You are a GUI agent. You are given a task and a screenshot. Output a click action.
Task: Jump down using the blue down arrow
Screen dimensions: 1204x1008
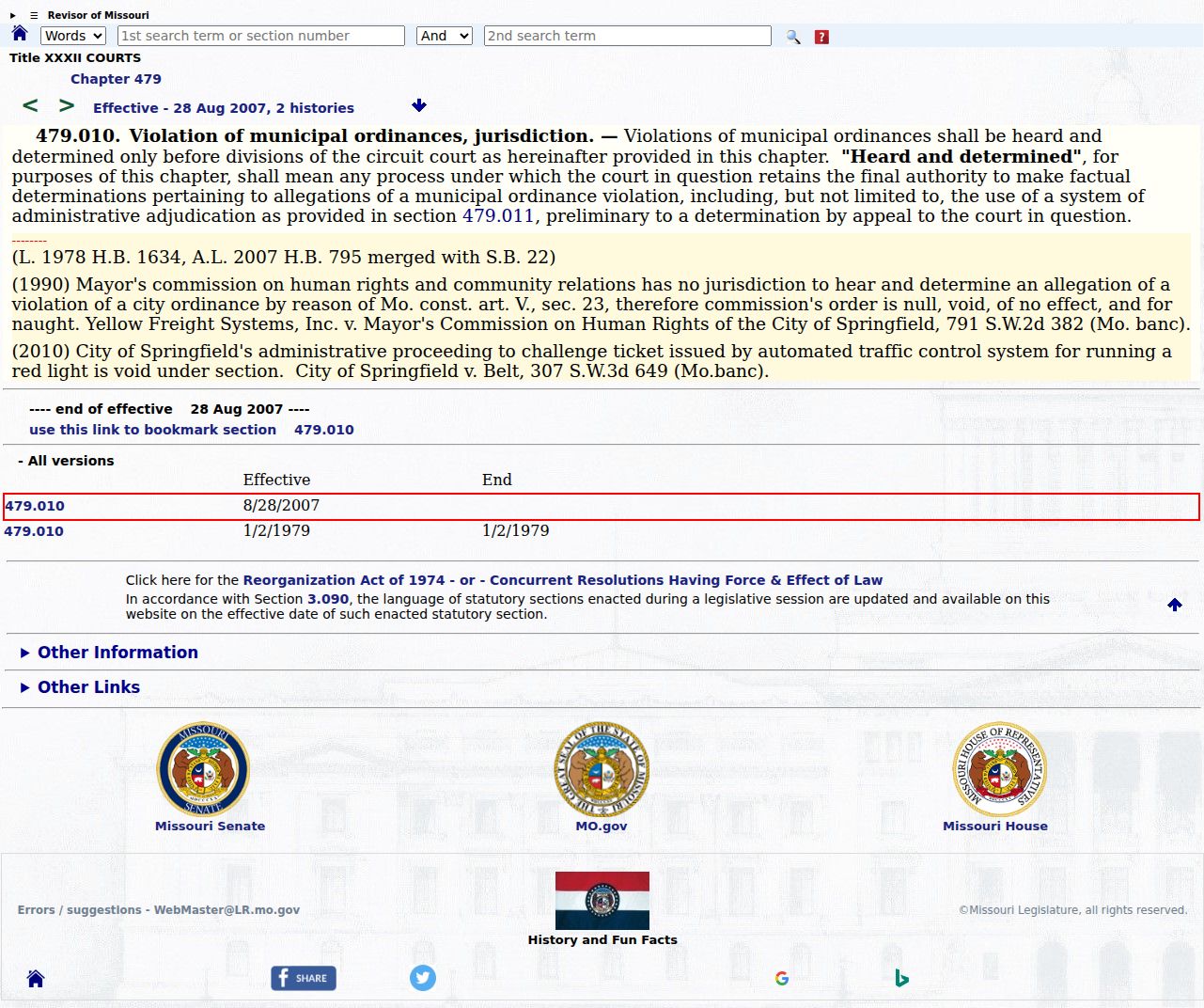point(419,105)
